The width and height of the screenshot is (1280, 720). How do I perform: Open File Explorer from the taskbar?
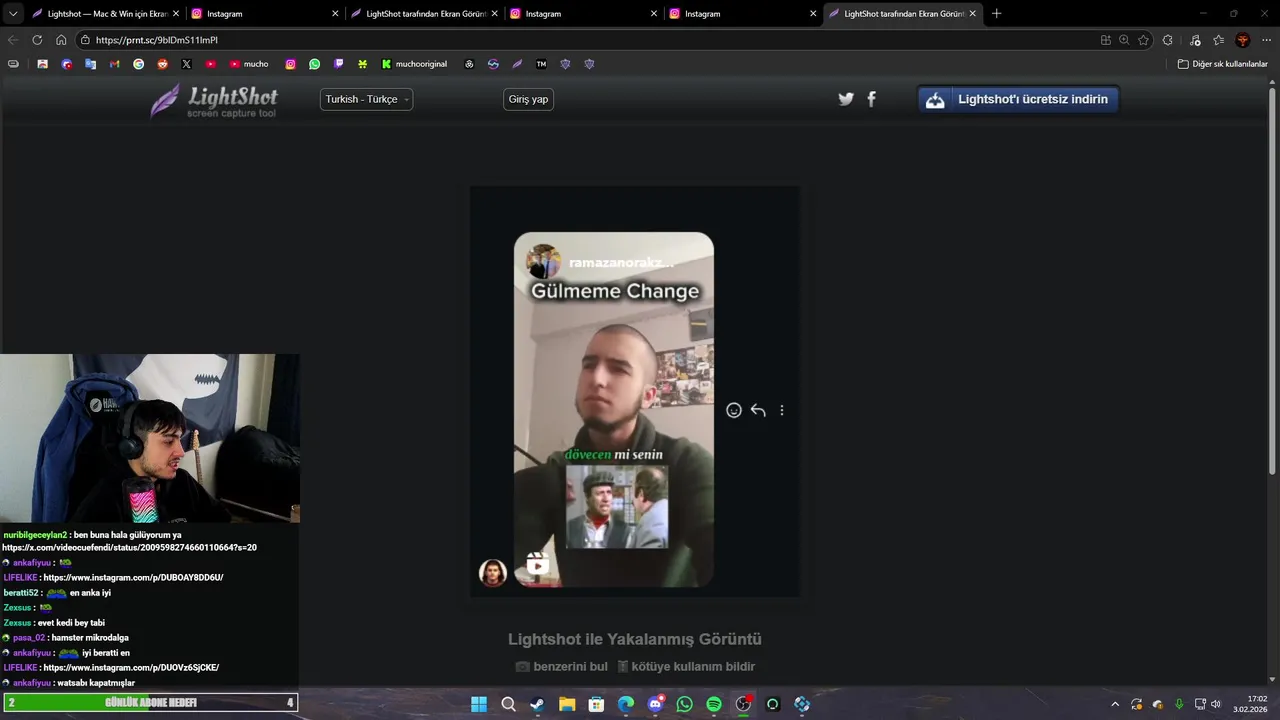[x=567, y=704]
